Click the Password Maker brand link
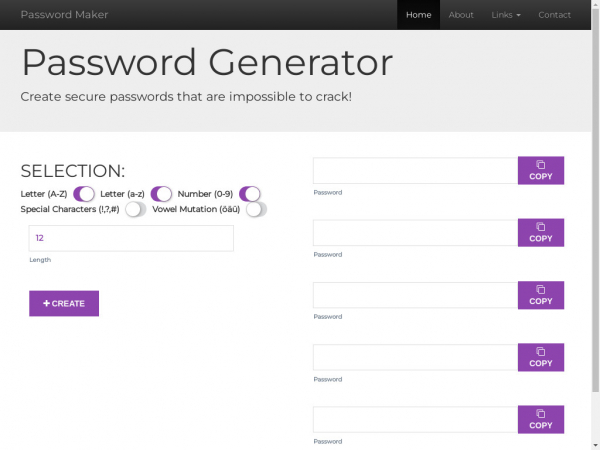Viewport: 600px width, 450px height. [64, 15]
